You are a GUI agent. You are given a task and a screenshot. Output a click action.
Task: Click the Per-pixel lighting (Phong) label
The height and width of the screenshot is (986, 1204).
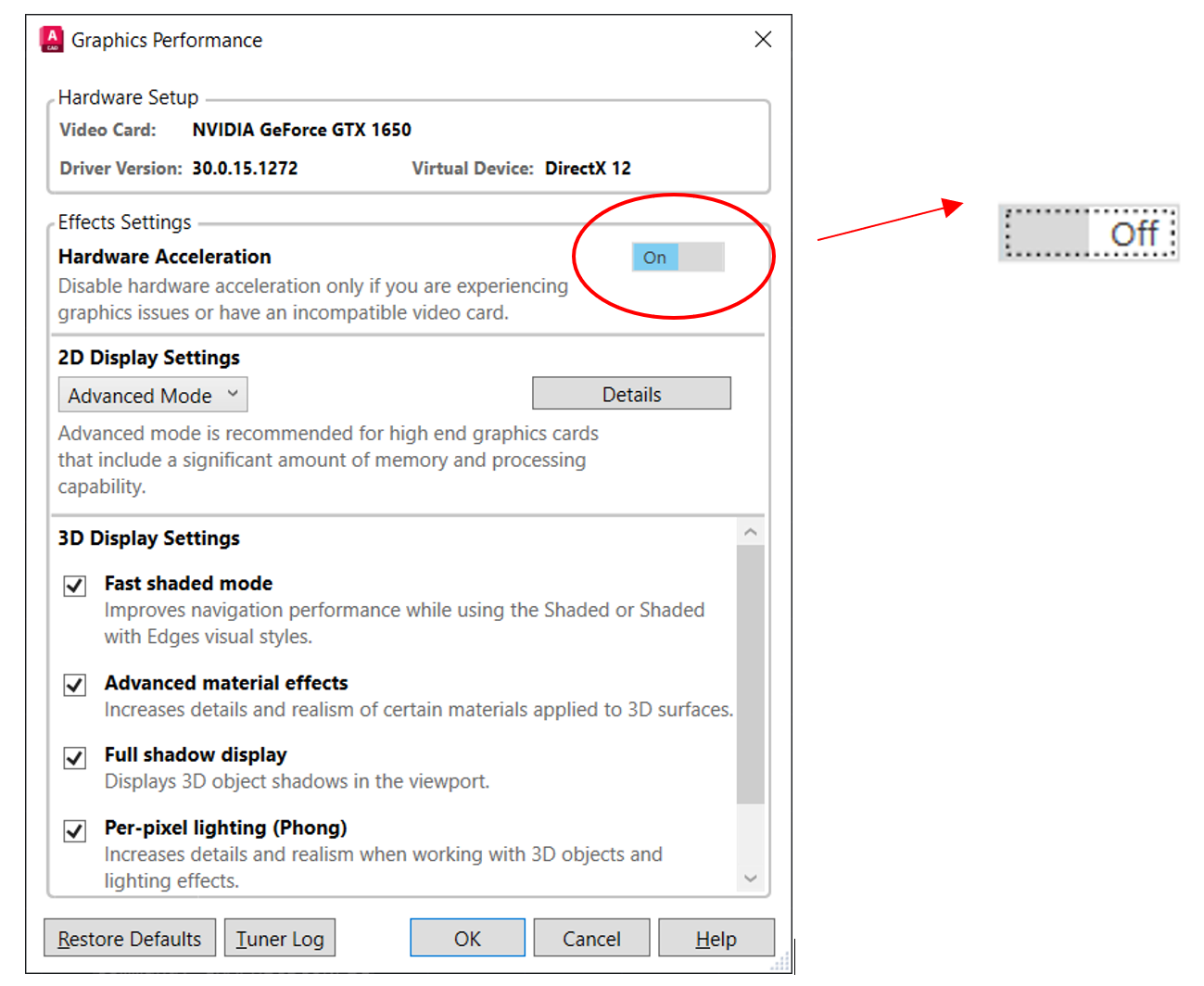[x=225, y=828]
